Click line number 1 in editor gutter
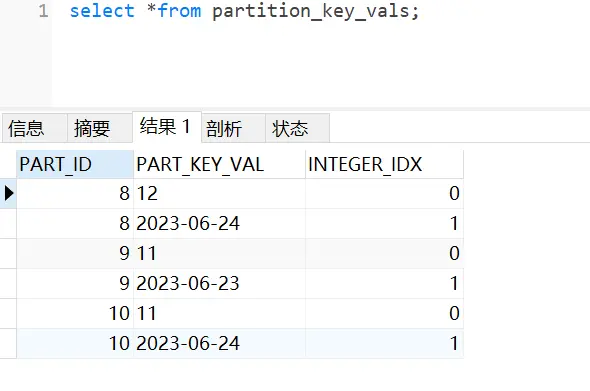590x391 pixels. (43, 11)
